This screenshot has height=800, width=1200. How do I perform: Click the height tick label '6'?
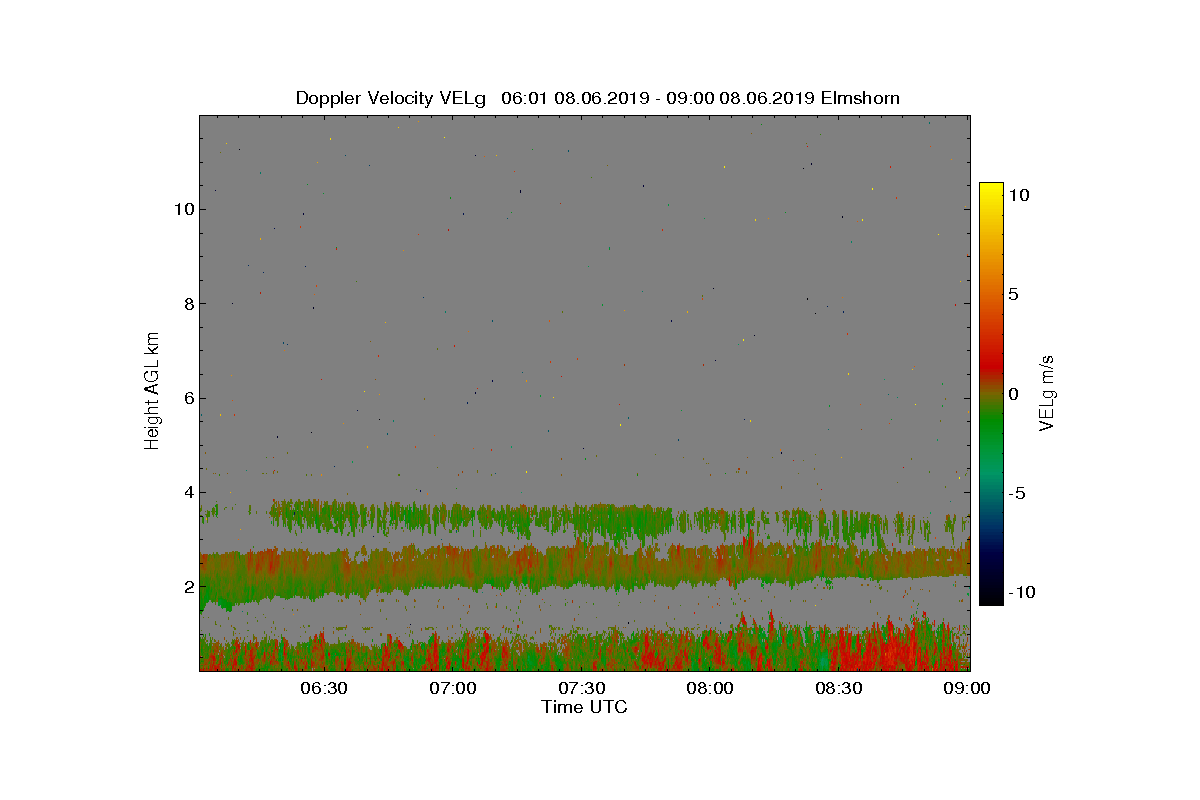187,398
